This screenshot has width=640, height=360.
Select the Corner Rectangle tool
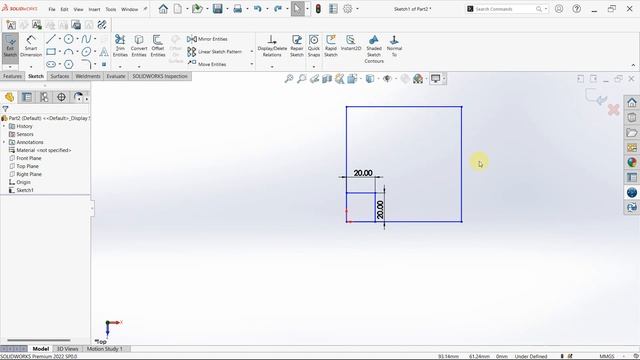coord(51,52)
